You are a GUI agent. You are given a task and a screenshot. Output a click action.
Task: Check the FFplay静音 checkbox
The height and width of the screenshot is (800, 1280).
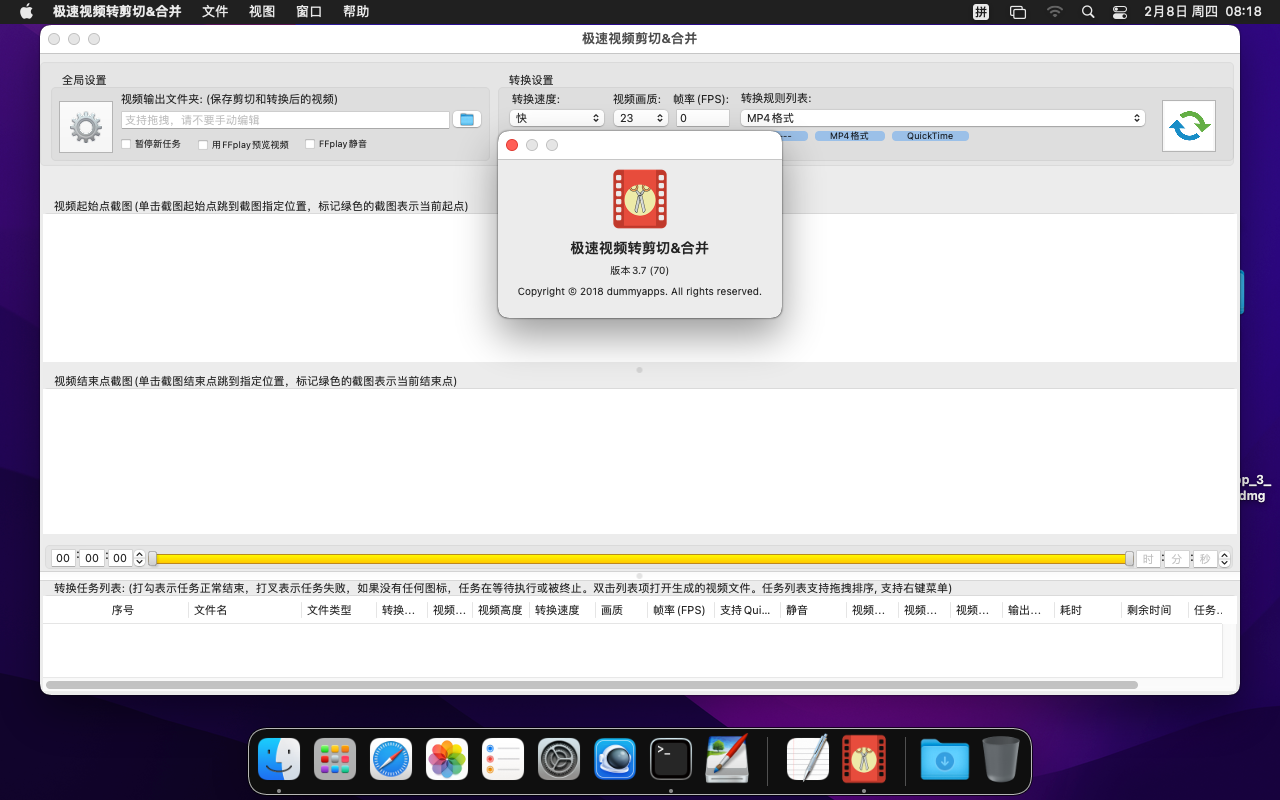310,144
